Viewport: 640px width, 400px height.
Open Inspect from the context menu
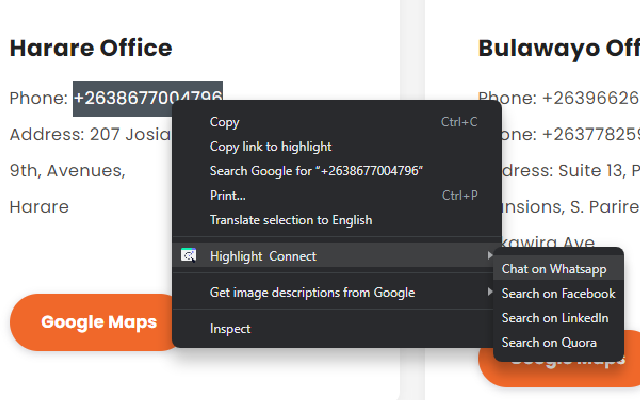coord(230,328)
